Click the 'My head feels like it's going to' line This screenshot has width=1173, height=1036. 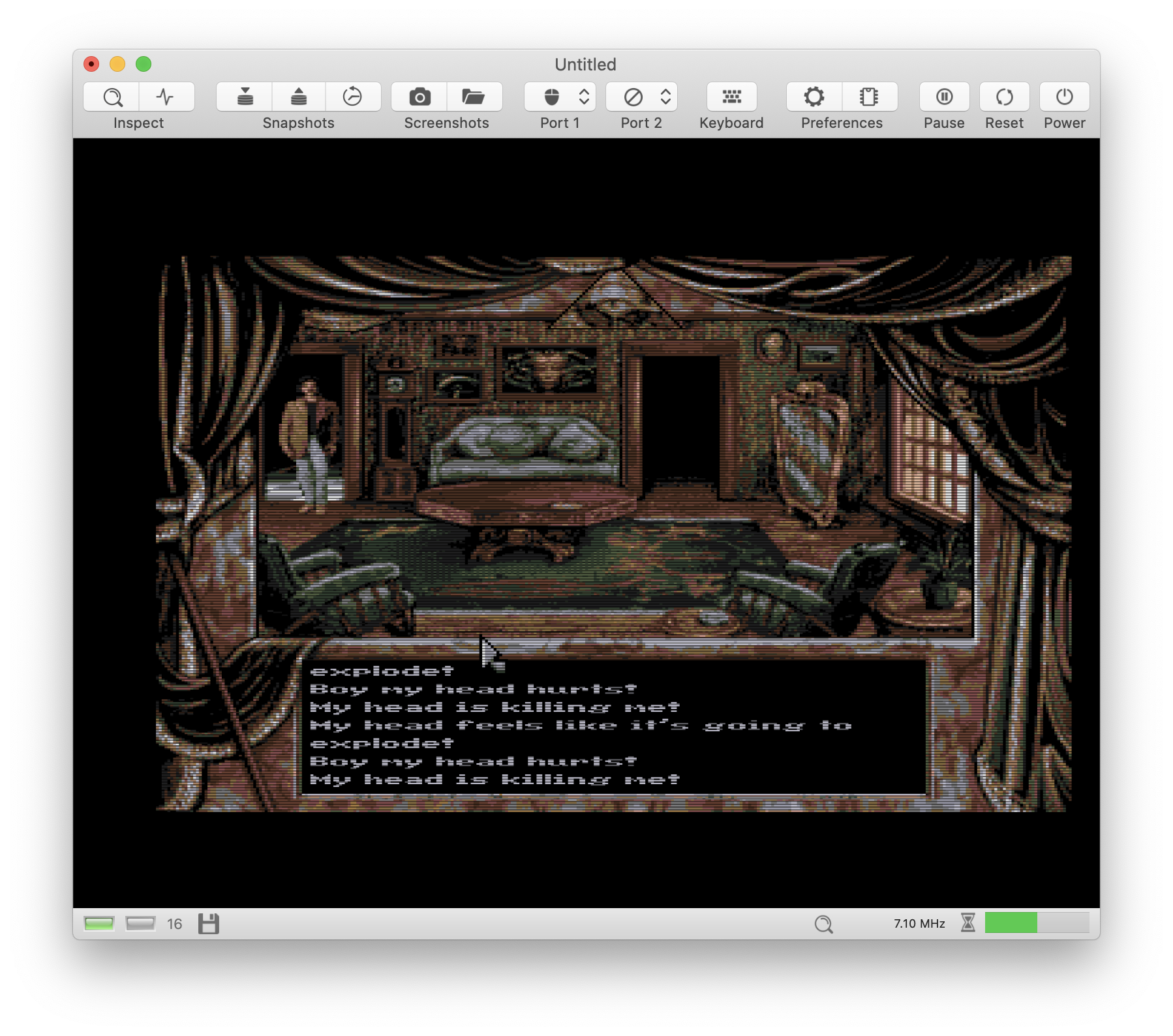tap(581, 725)
